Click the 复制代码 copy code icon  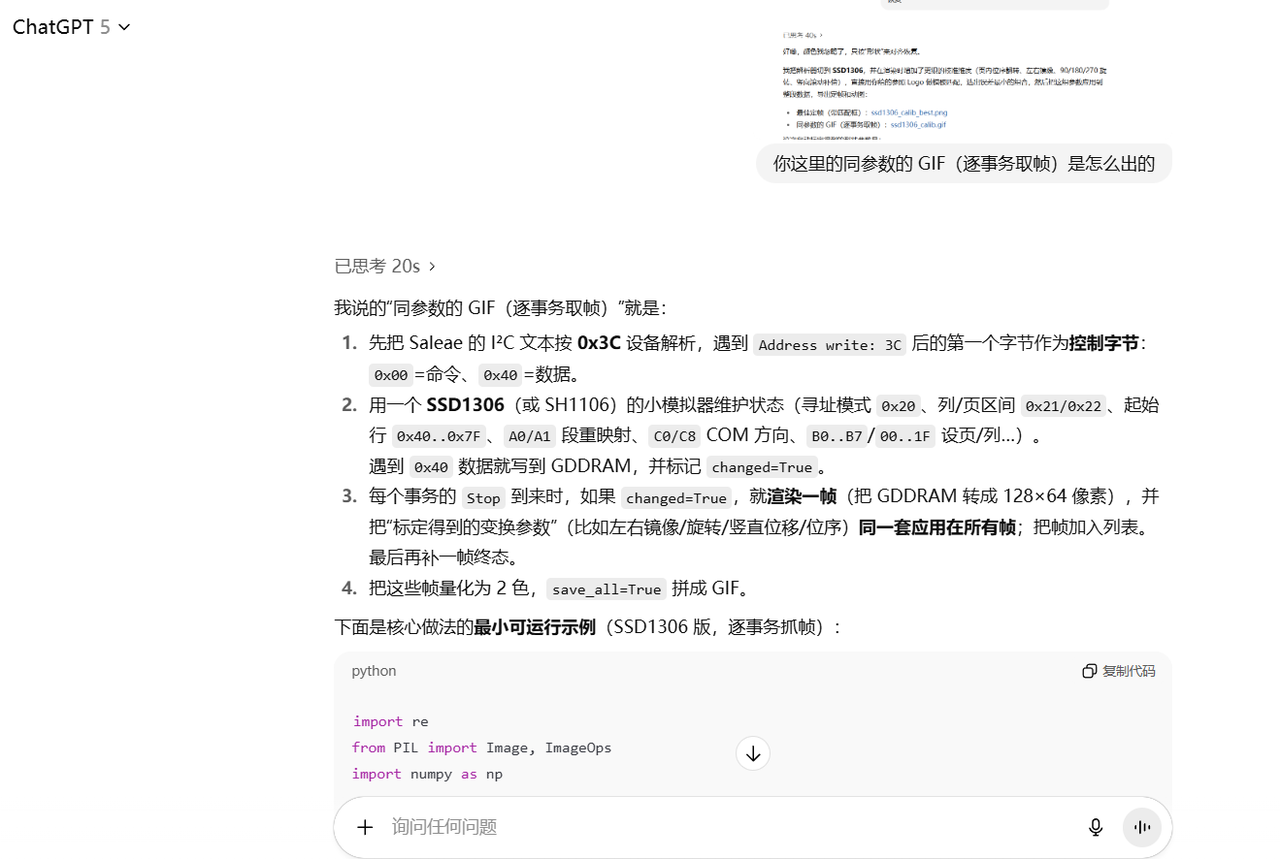click(x=1118, y=671)
